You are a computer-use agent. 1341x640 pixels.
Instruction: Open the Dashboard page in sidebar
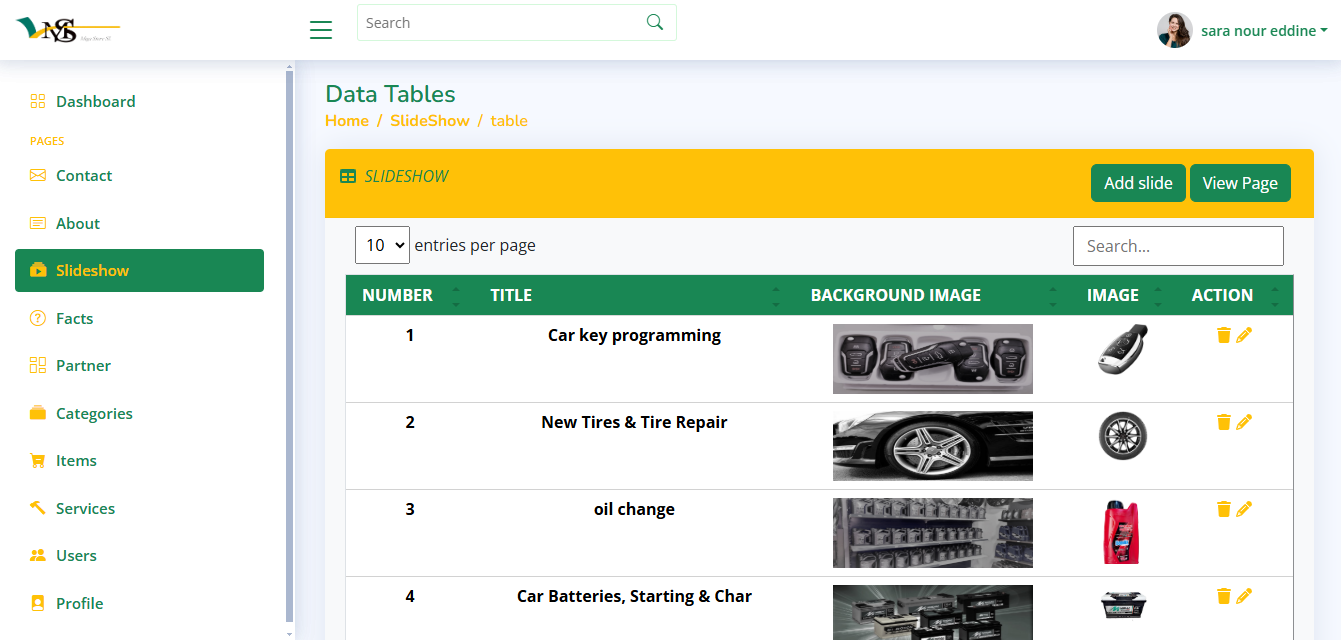coord(95,101)
